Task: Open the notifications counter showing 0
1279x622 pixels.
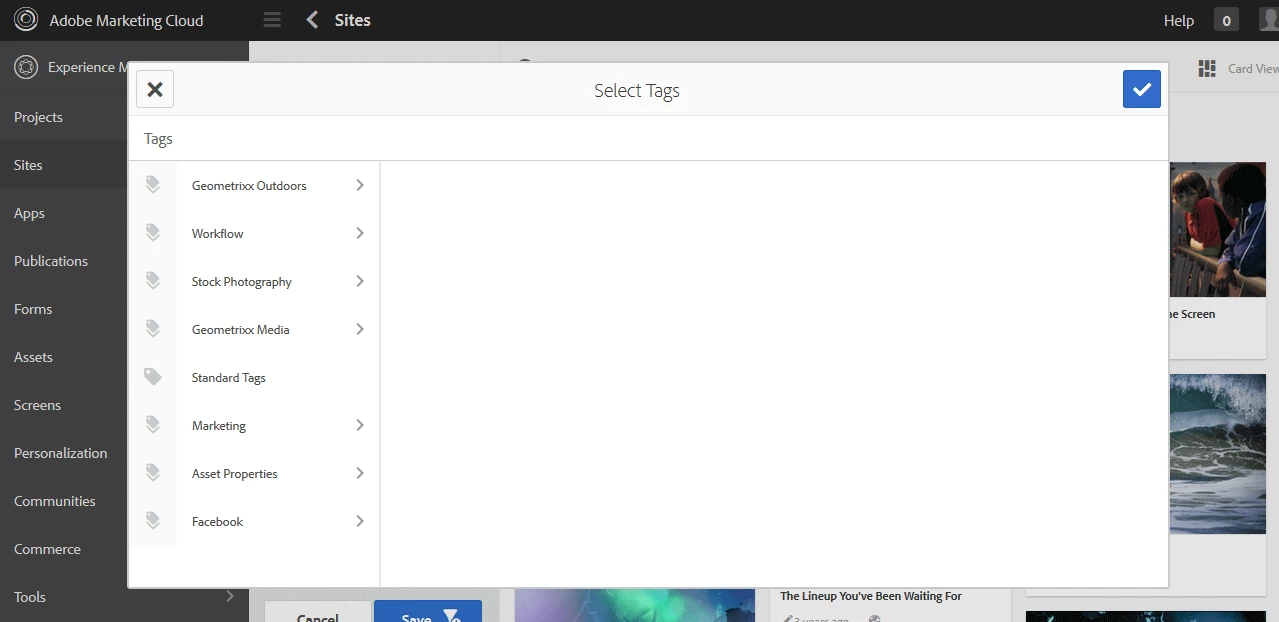Action: pos(1226,20)
